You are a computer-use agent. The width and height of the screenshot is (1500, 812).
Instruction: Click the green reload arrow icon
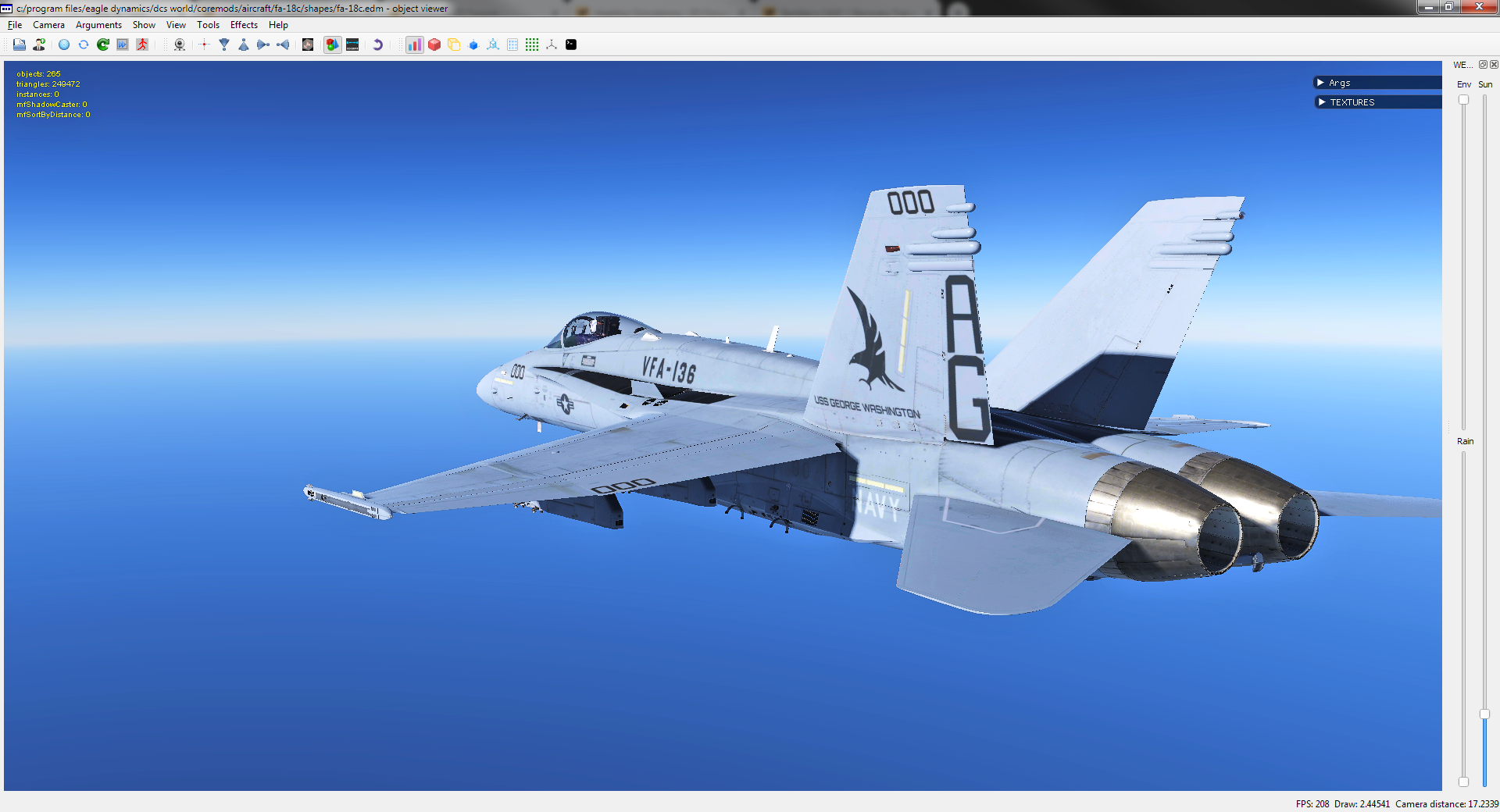coord(103,45)
